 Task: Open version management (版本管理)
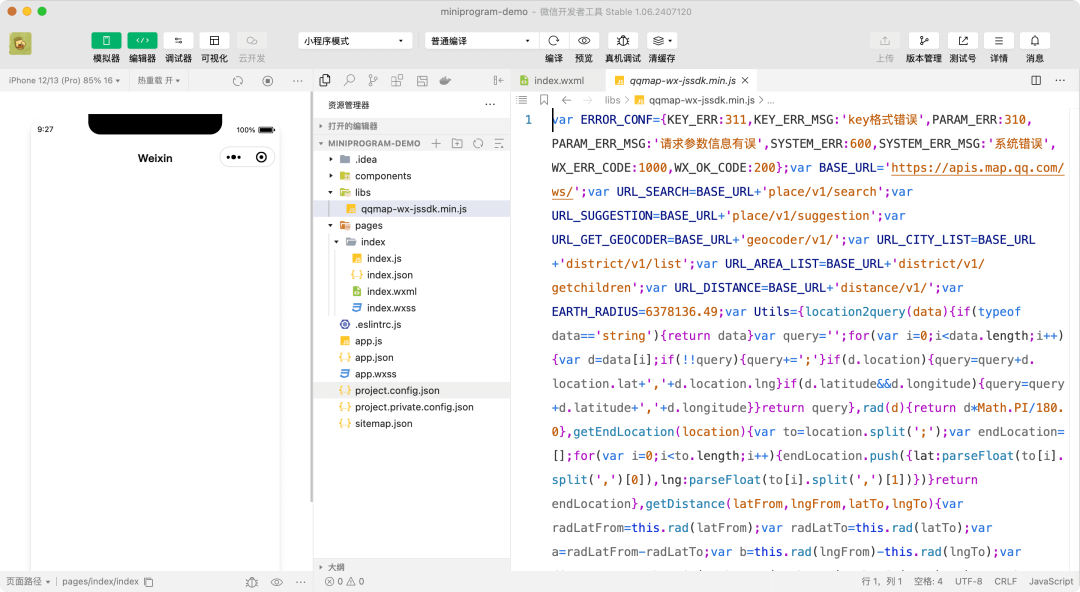[924, 41]
